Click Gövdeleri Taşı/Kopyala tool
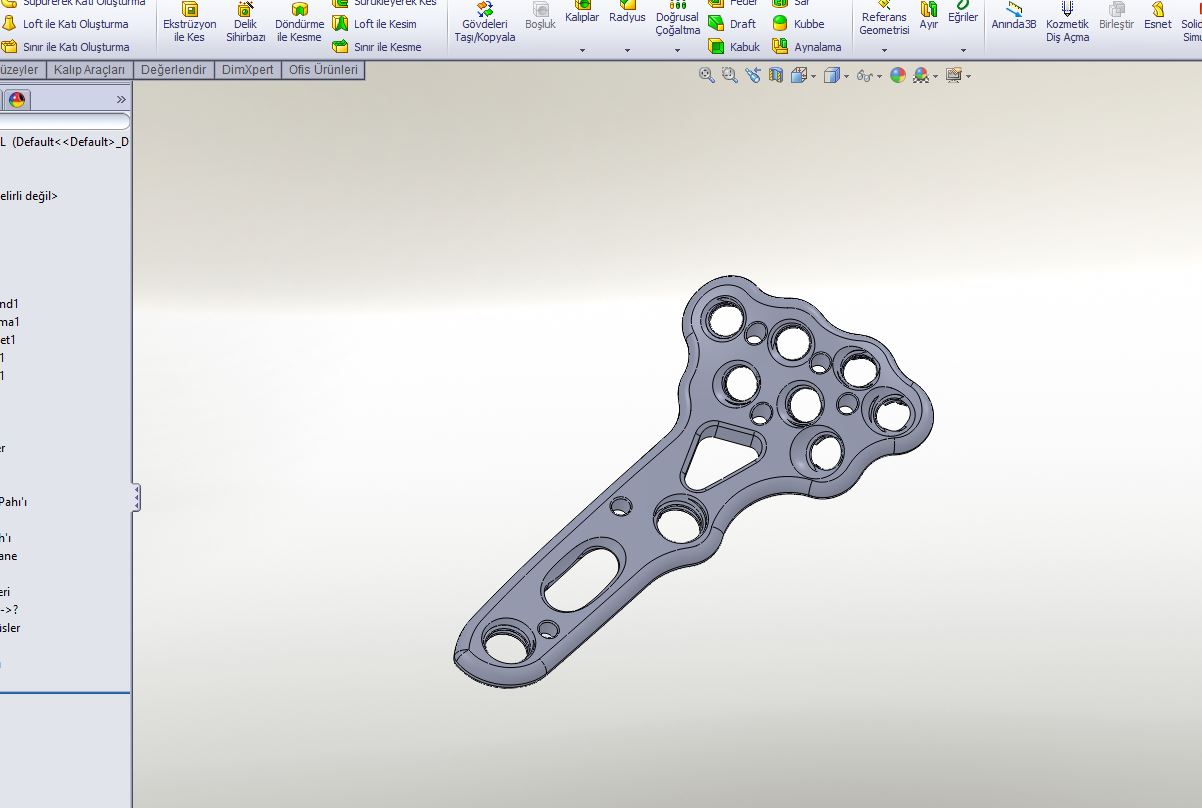Screen dimensions: 1202x808 [x=485, y=23]
